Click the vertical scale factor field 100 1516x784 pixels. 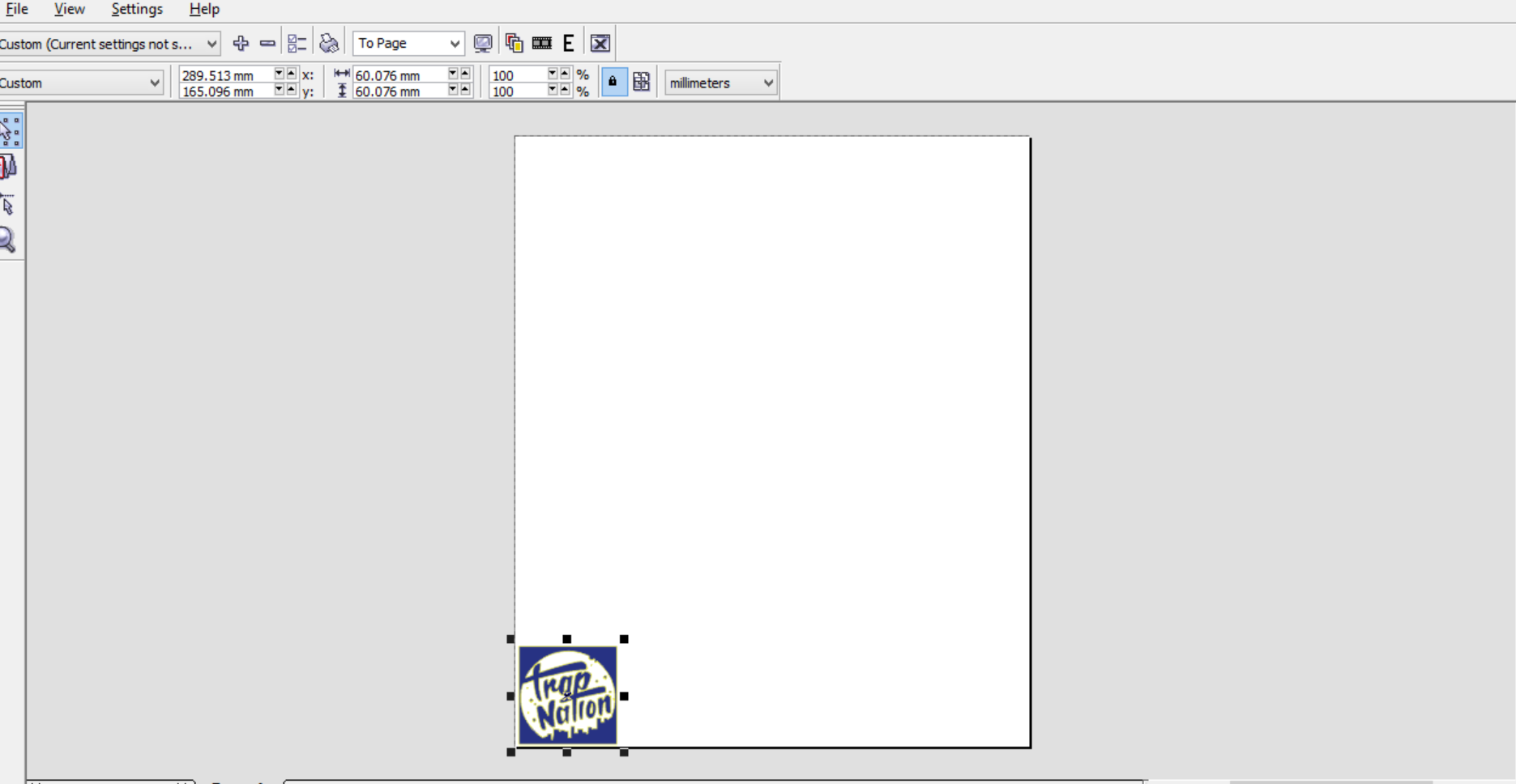[x=517, y=92]
